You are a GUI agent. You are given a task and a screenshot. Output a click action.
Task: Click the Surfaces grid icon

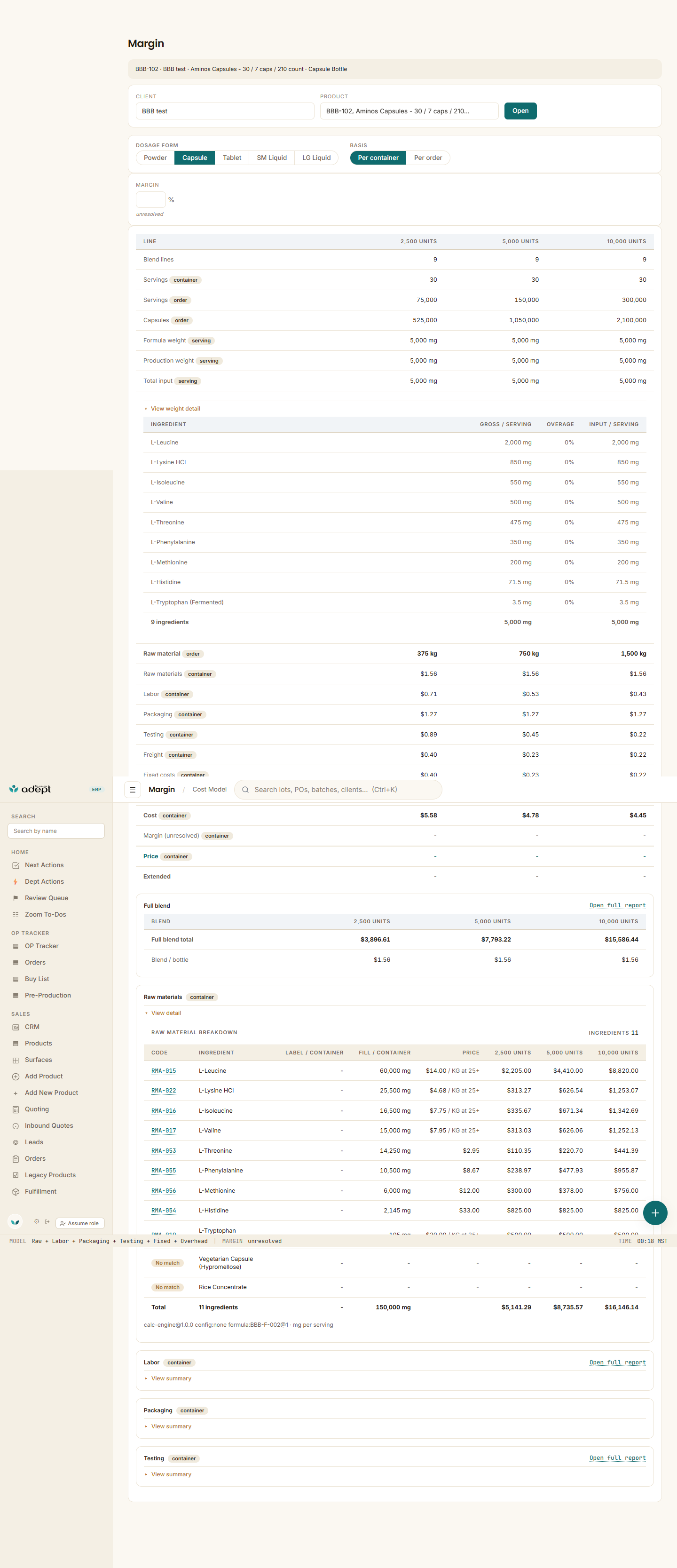[16, 1060]
